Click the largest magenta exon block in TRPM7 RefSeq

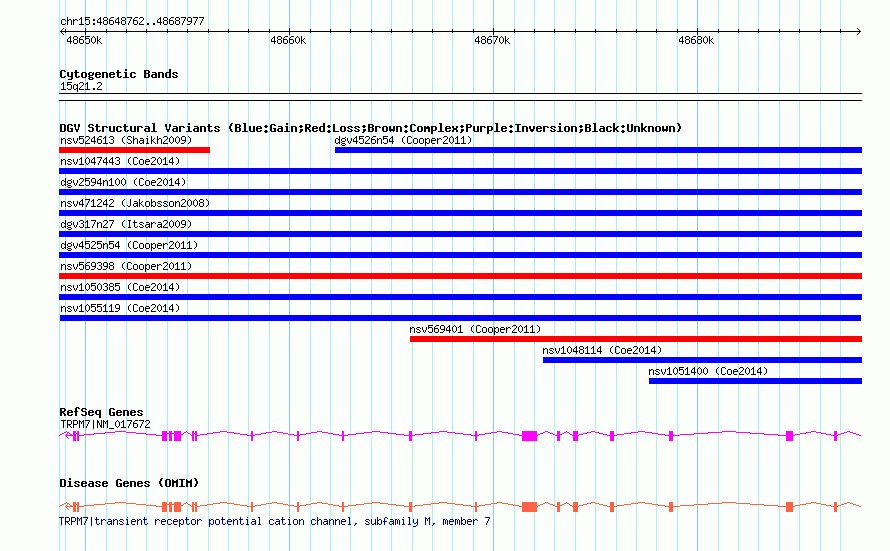(x=530, y=436)
